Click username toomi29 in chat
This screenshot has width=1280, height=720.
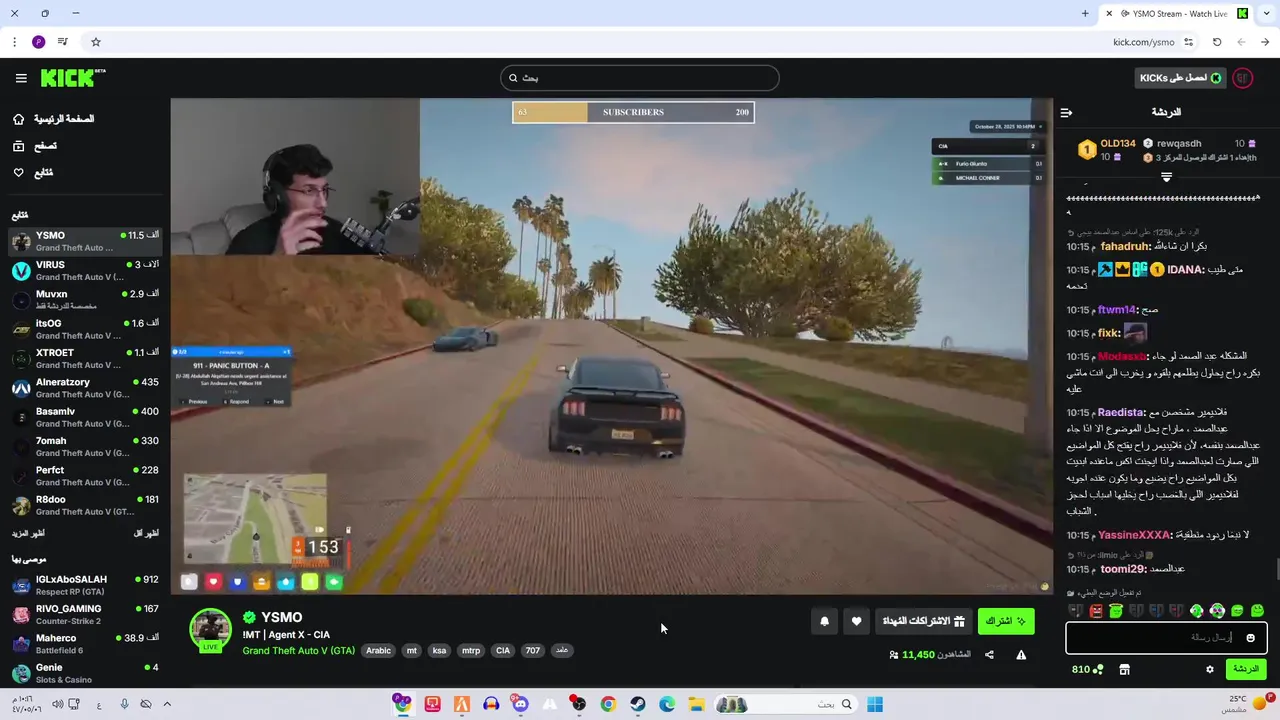(1122, 569)
